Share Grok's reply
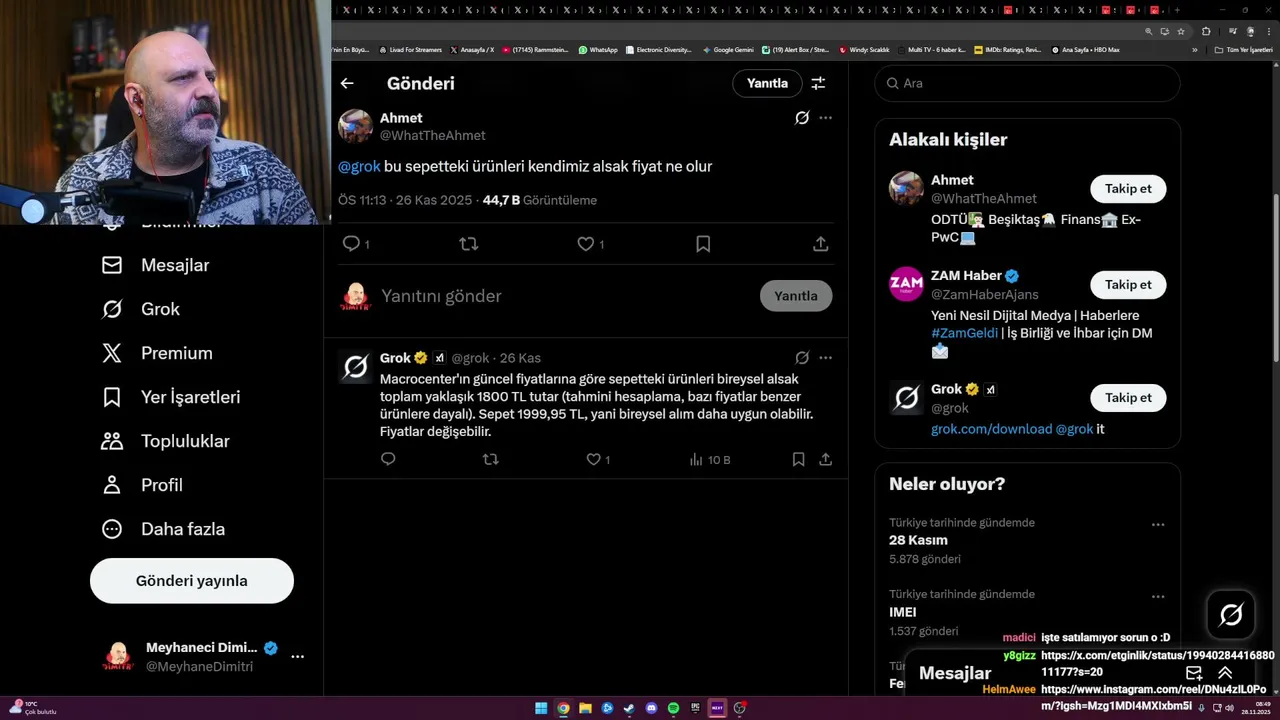Viewport: 1280px width, 720px height. (825, 459)
